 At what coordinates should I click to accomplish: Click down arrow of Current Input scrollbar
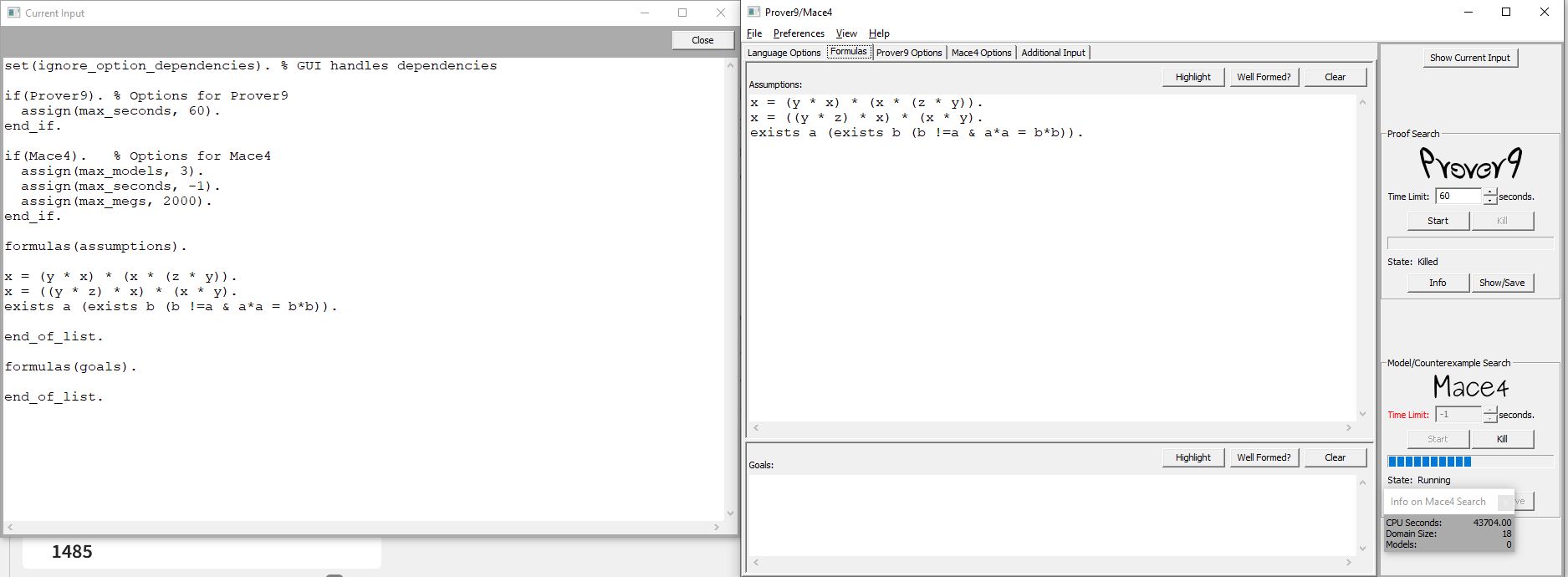(x=730, y=513)
